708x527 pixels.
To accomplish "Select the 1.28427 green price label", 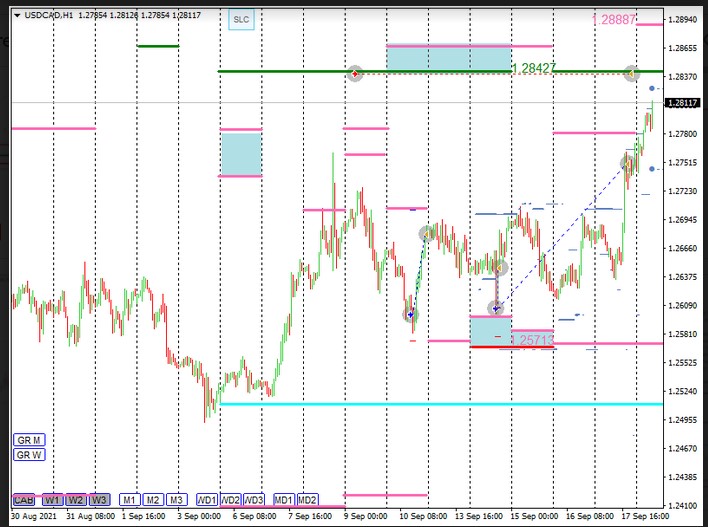I will [x=533, y=68].
